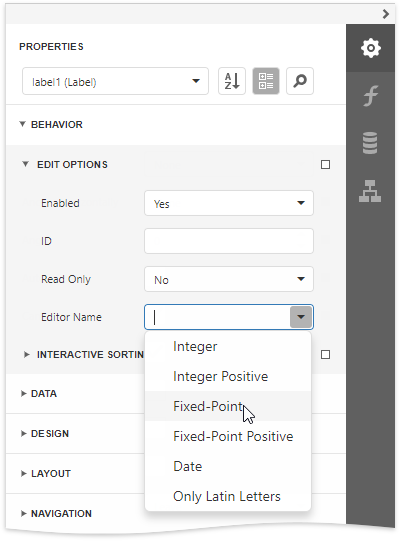The height and width of the screenshot is (541, 400).
Task: Collapse the Behavior section
Action: [22, 124]
